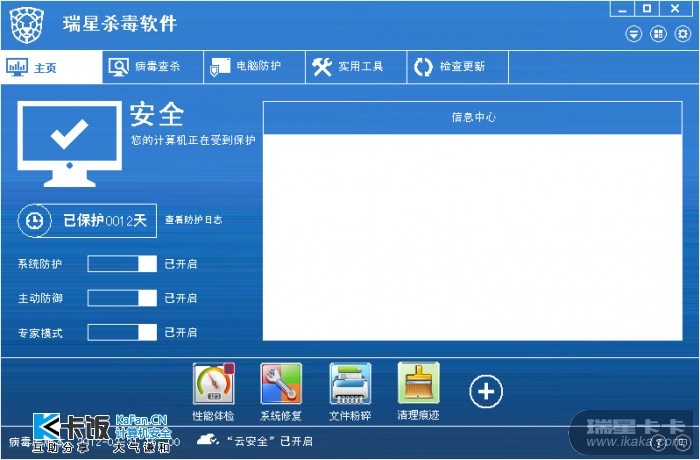Open the 查看防护日志 protection log link
The height and width of the screenshot is (460, 700).
coord(193,220)
